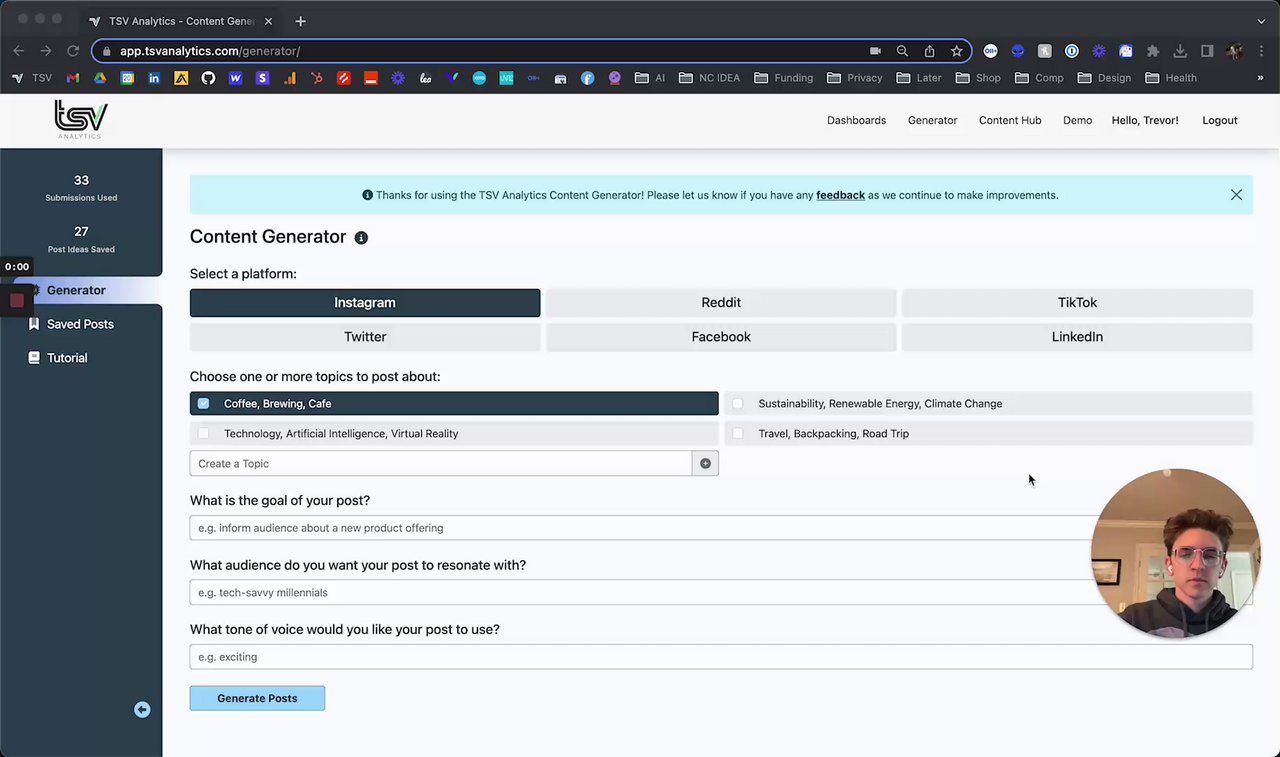Select Instagram as the platform

365,303
